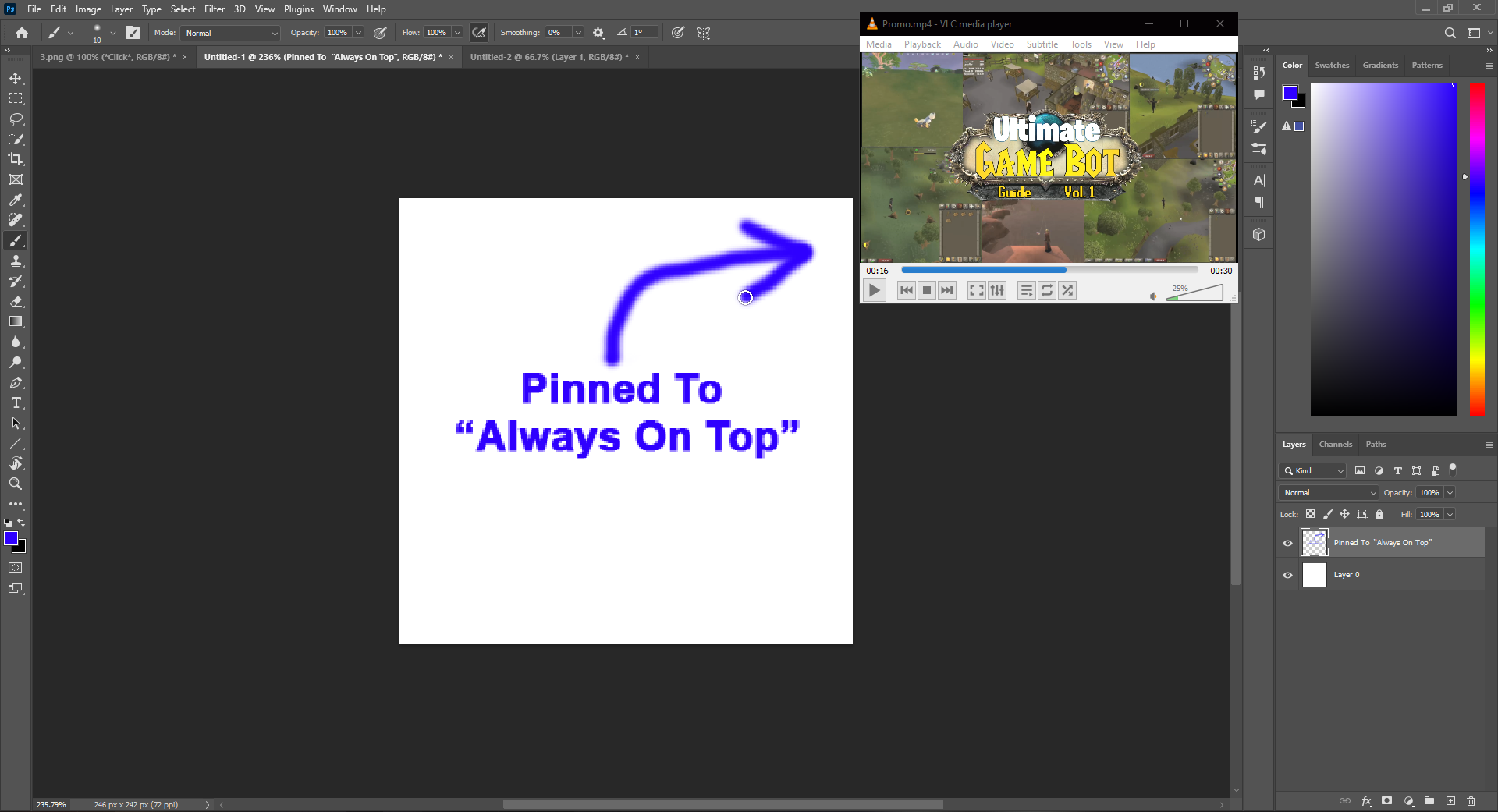Open layer blend mode Normal dropdown
Viewport: 1498px width, 812px height.
[x=1329, y=492]
